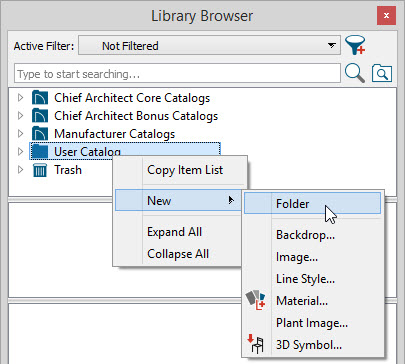Click the Material swatches icon in submenu

[256, 300]
